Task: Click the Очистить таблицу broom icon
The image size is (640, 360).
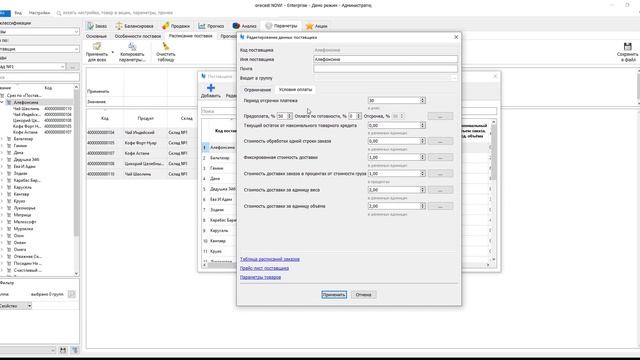Action: coord(166,47)
